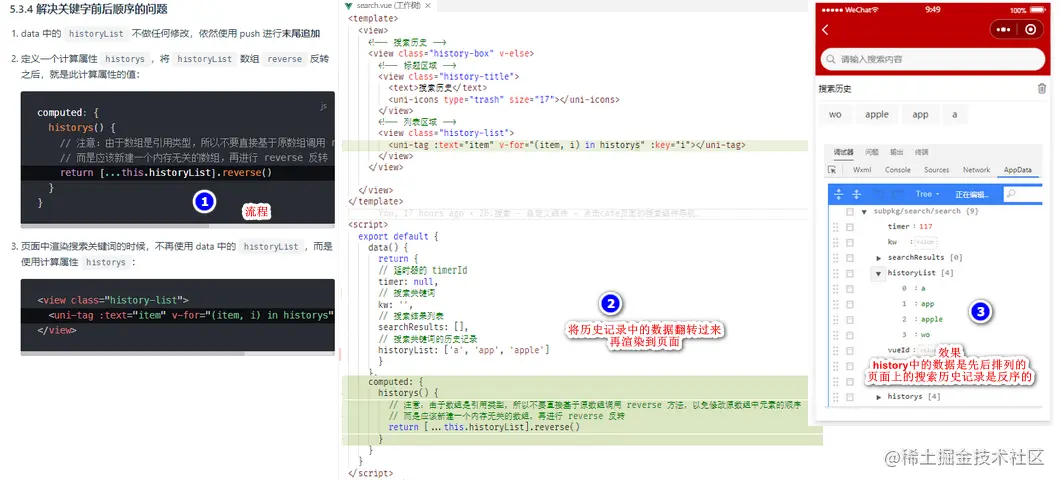Switch to the 输出 tab
The width and height of the screenshot is (1061, 484).
pos(897,152)
